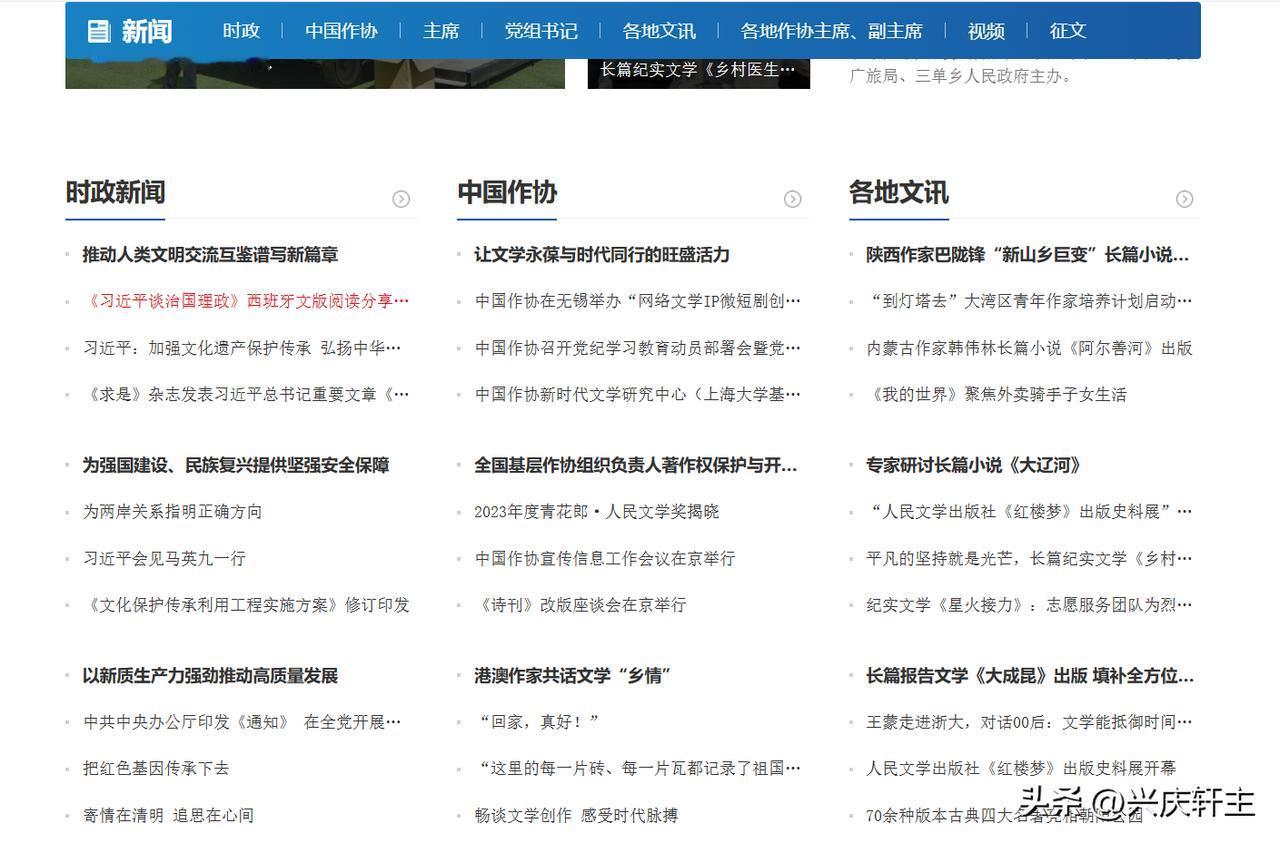Image resolution: width=1280 pixels, height=843 pixels.
Task: Click the 时政新闻 section heading
Action: click(x=115, y=192)
